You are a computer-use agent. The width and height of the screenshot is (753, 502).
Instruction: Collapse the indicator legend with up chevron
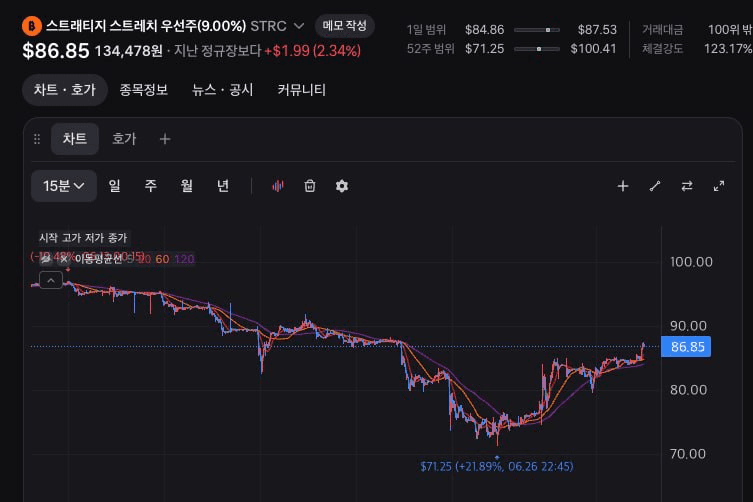click(x=51, y=280)
